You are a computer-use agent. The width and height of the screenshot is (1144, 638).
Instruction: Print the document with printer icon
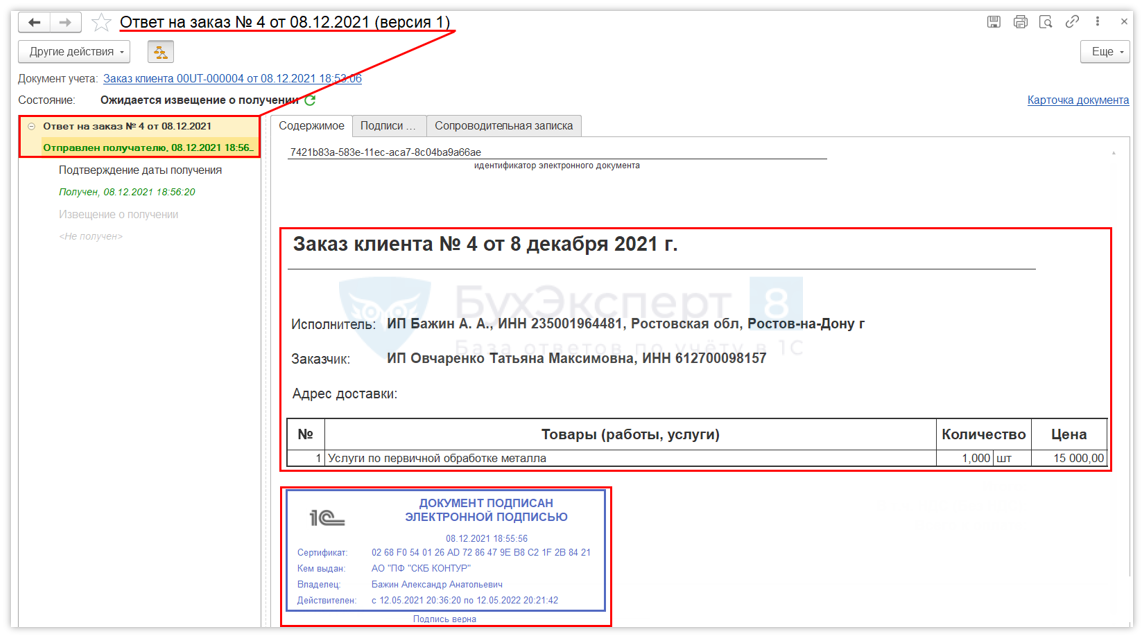point(1020,22)
